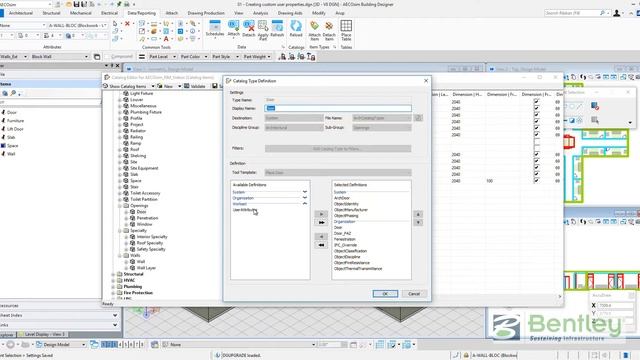Select ArchDoor in Selected Definitions list
Image resolution: width=640 pixels, height=360 pixels.
point(342,198)
